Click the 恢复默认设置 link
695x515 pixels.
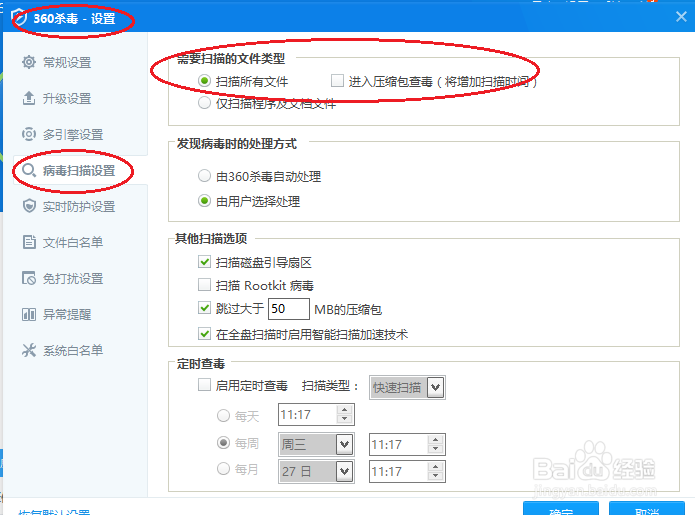click(54, 511)
